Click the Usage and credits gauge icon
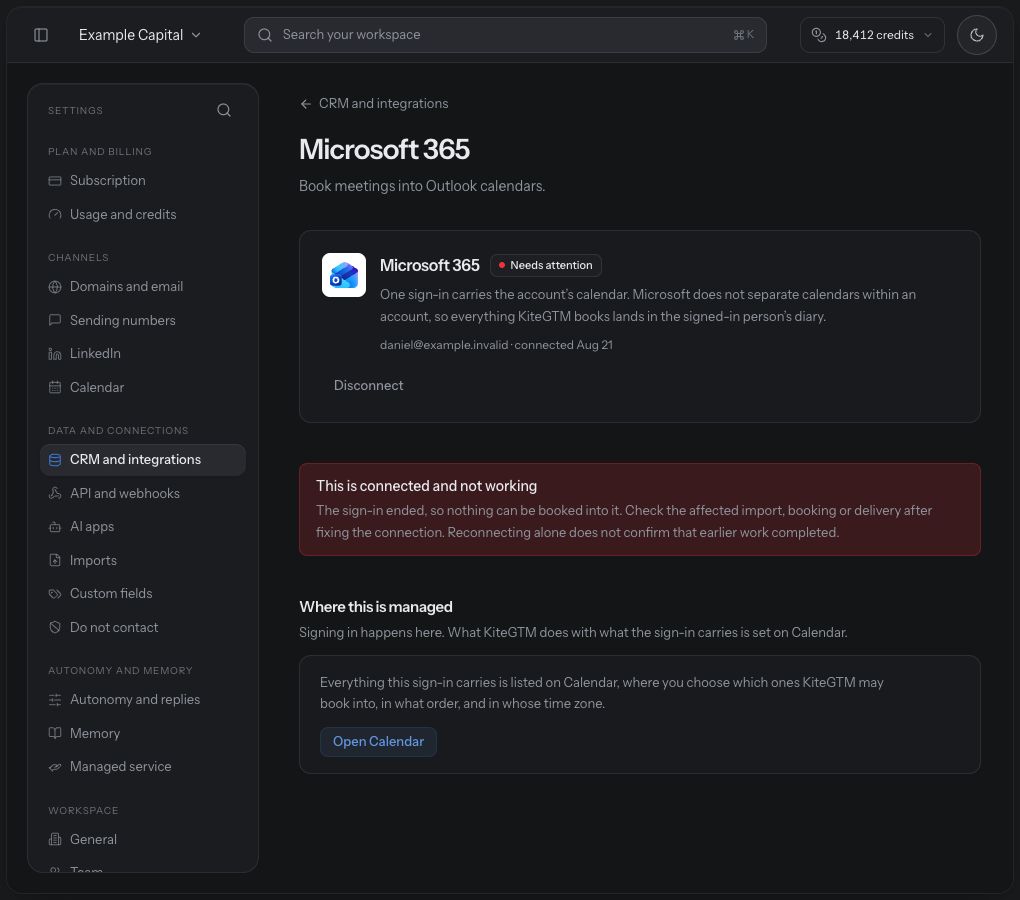This screenshot has height=900, width=1020. 55,215
